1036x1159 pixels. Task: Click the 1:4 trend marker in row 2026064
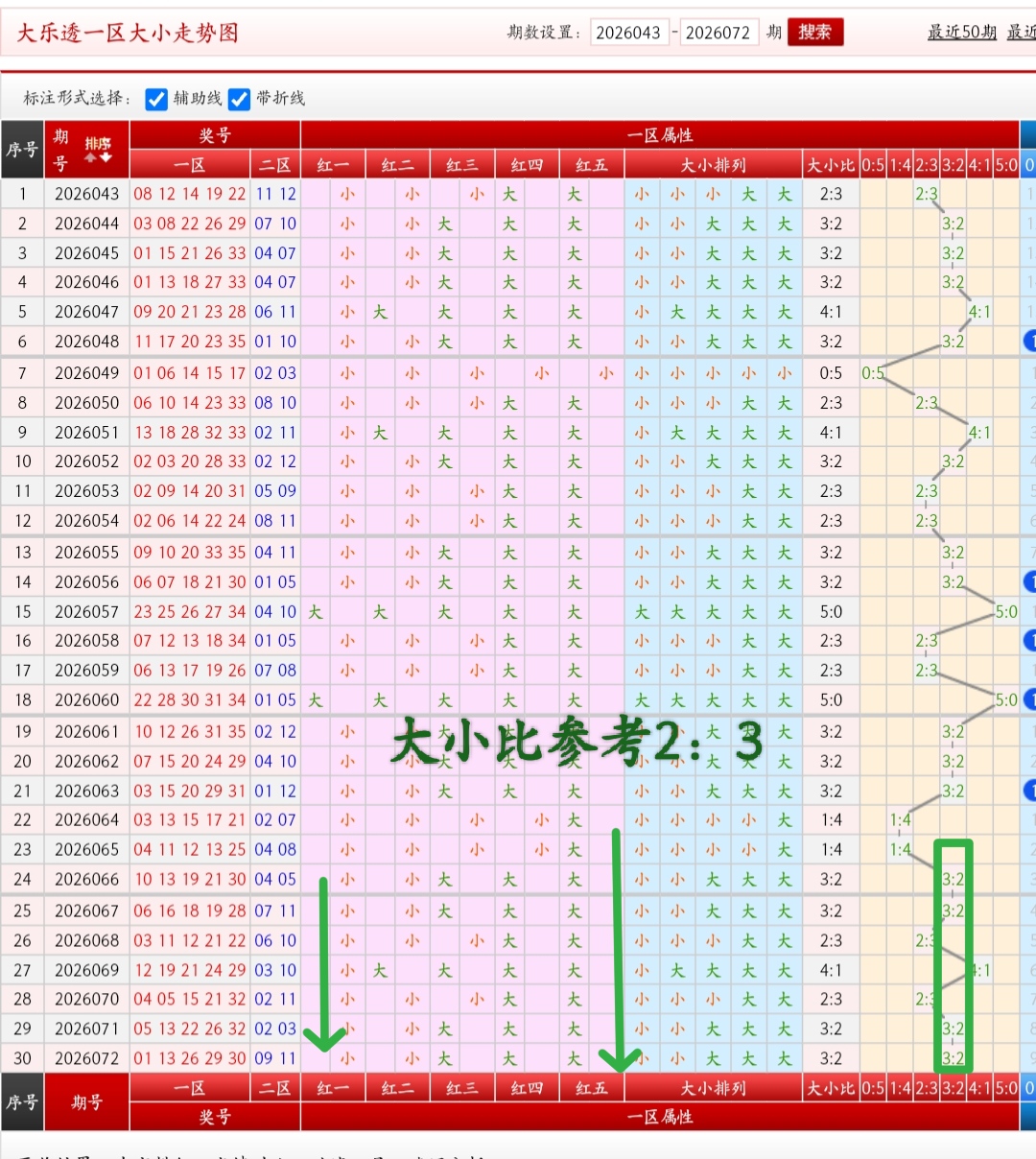click(900, 820)
